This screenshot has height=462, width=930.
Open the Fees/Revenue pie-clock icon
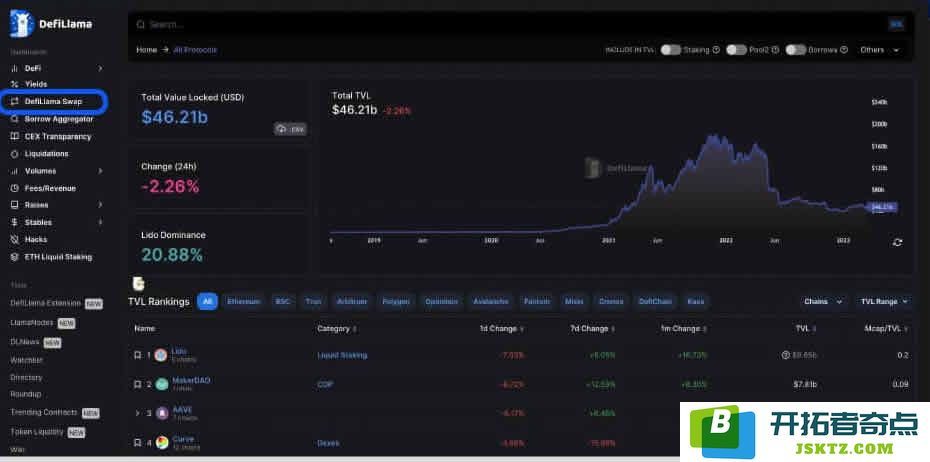click(x=15, y=188)
